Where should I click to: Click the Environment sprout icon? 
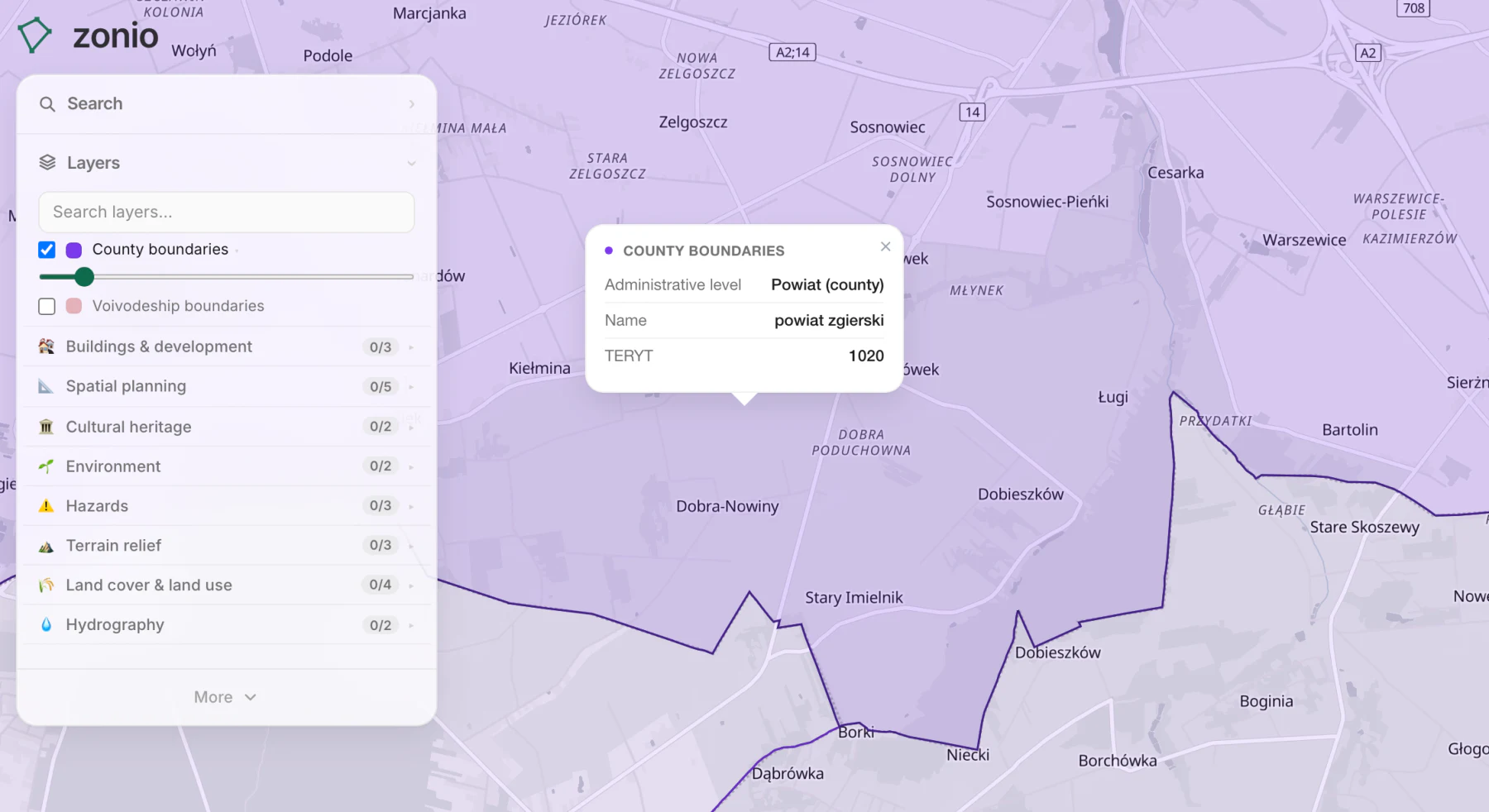46,466
